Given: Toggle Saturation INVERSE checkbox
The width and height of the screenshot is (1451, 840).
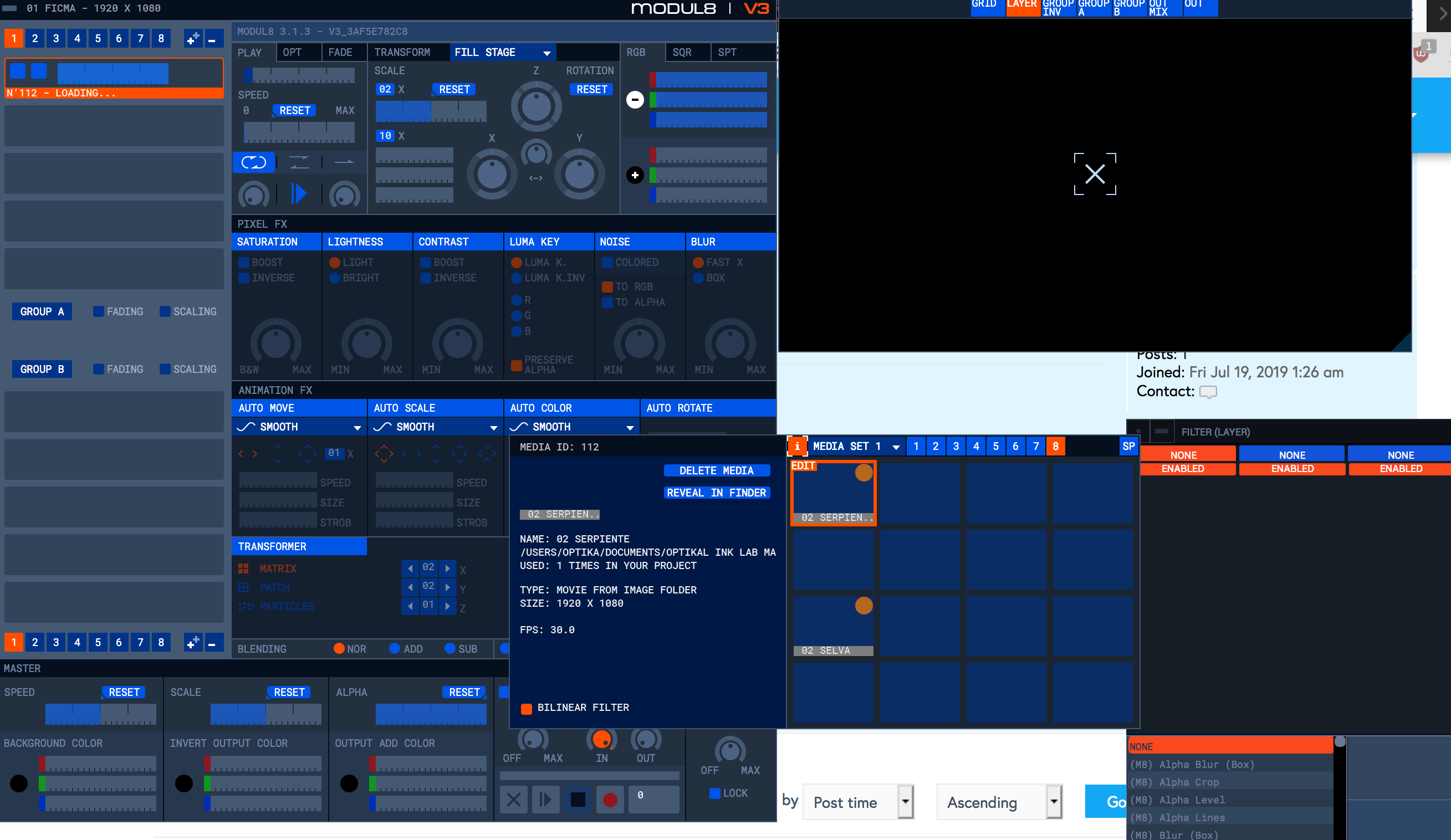Looking at the screenshot, I should tap(243, 278).
